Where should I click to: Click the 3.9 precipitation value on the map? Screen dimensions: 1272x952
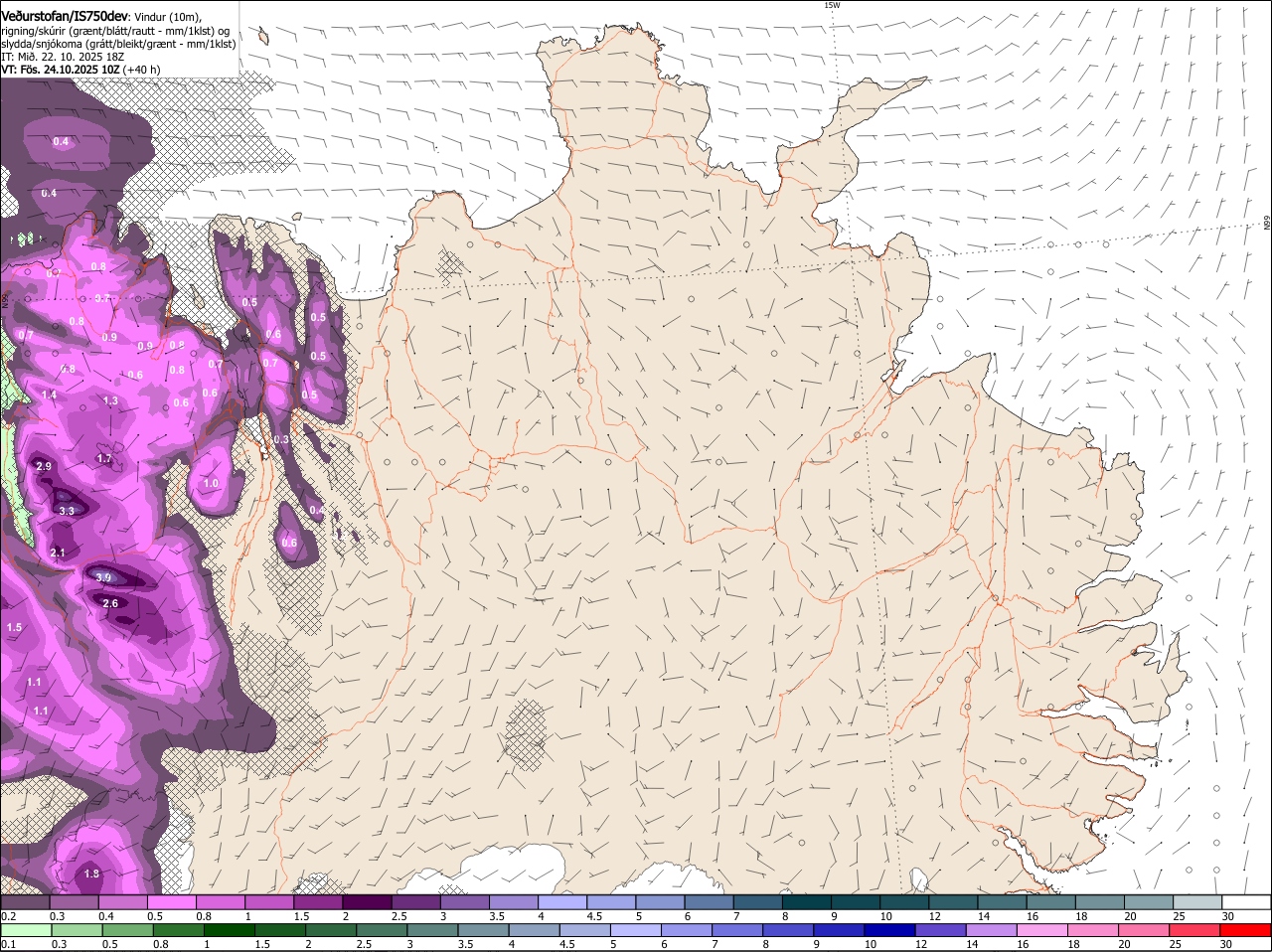[103, 577]
